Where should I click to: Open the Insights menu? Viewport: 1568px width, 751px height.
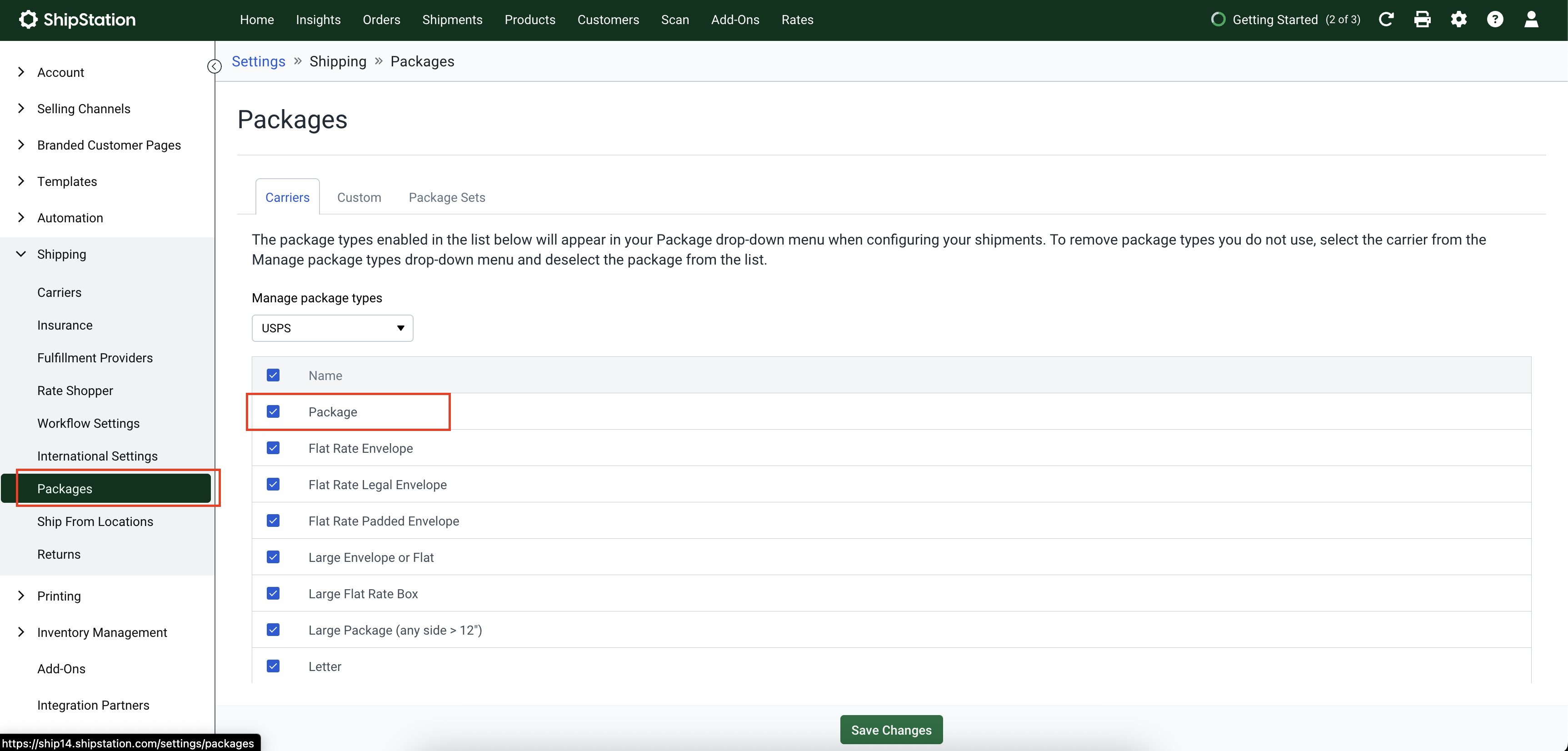click(x=318, y=20)
